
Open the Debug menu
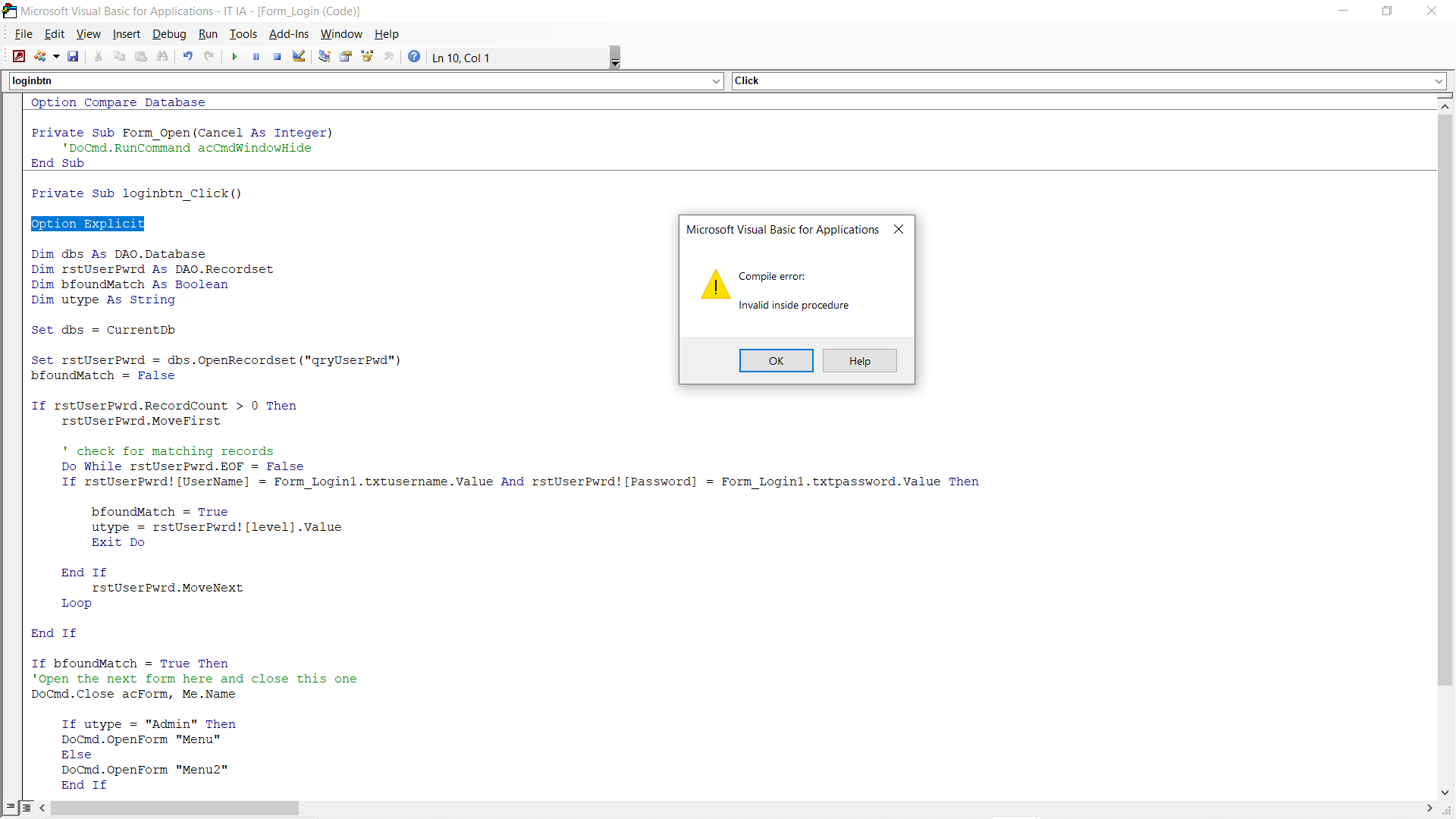pyautogui.click(x=168, y=34)
